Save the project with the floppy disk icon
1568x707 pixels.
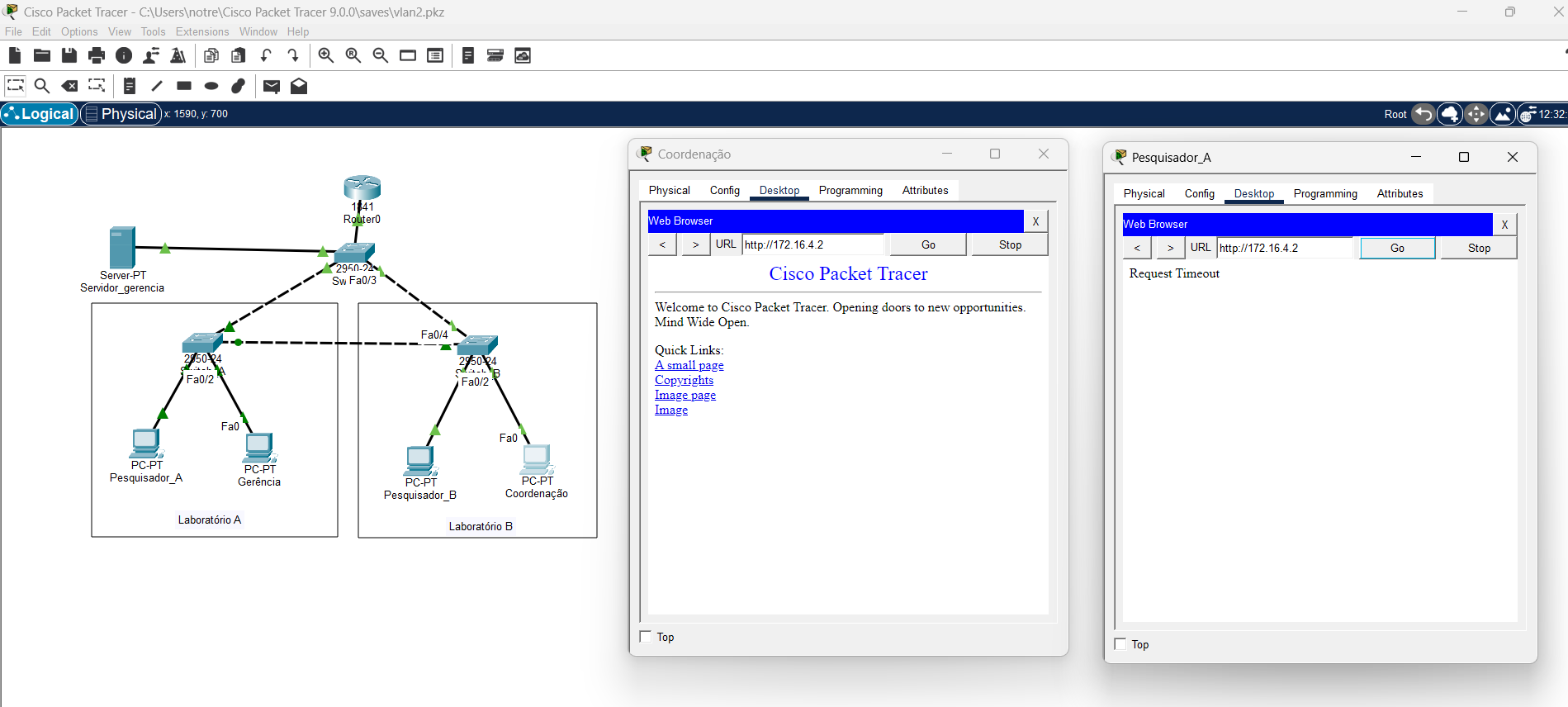coord(69,55)
